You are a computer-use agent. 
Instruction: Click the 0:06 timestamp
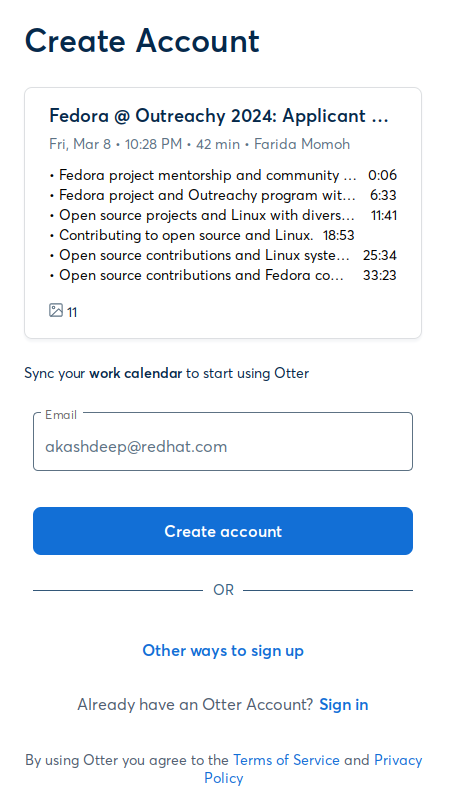(x=383, y=175)
